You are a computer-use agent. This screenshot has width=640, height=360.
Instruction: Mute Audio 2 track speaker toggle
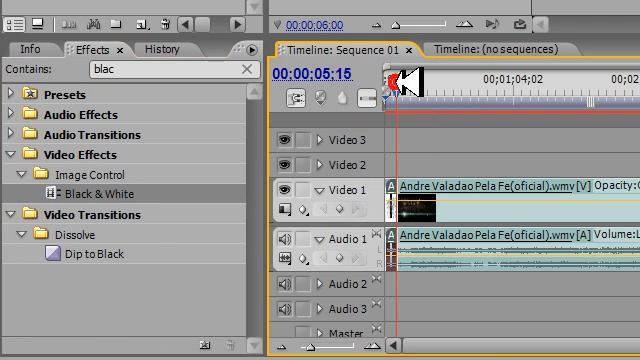(284, 284)
